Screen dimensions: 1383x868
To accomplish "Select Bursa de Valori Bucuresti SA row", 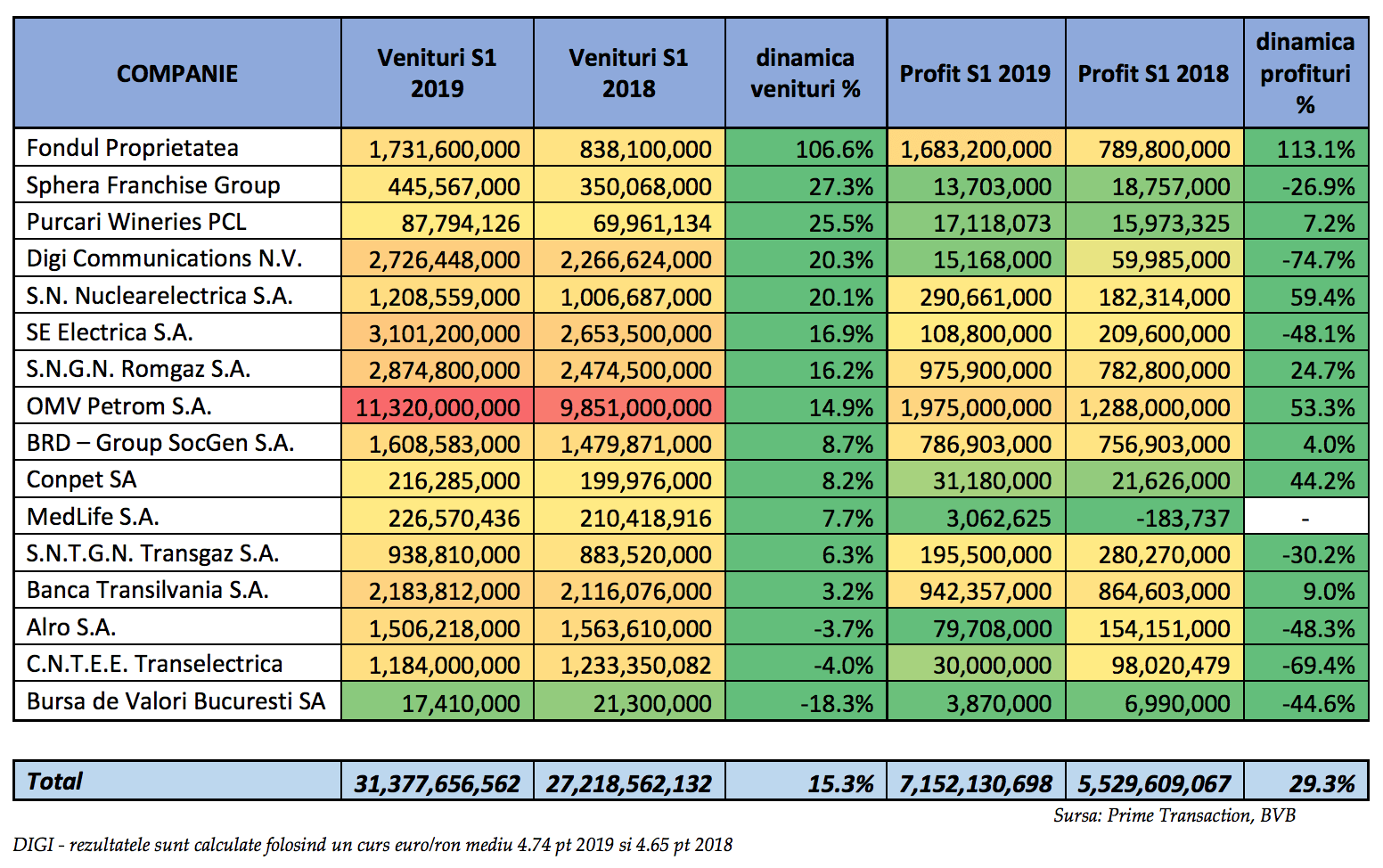I will click(x=691, y=701).
